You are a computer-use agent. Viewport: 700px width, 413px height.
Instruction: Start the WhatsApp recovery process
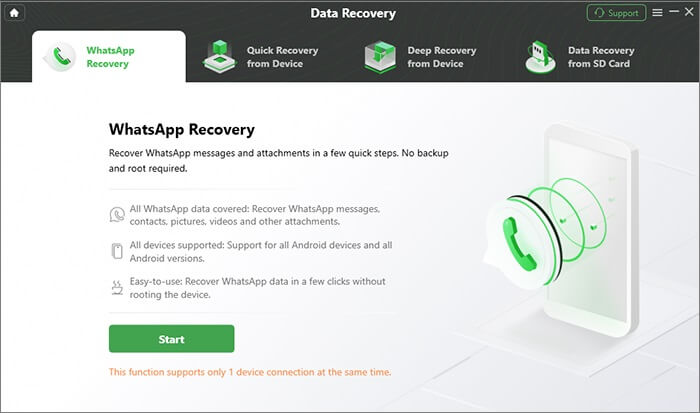(x=171, y=339)
